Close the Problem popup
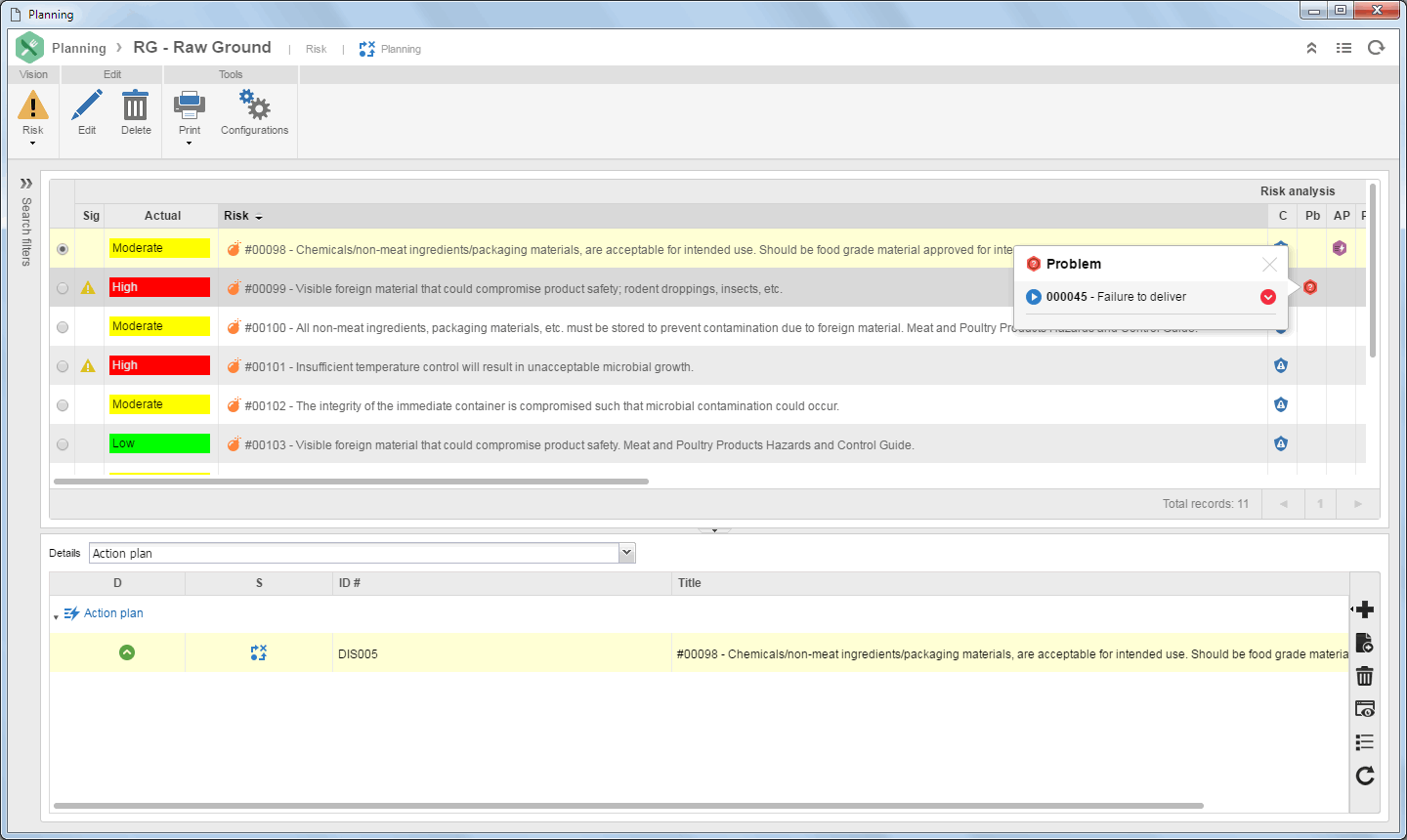The width and height of the screenshot is (1407, 840). click(x=1269, y=265)
